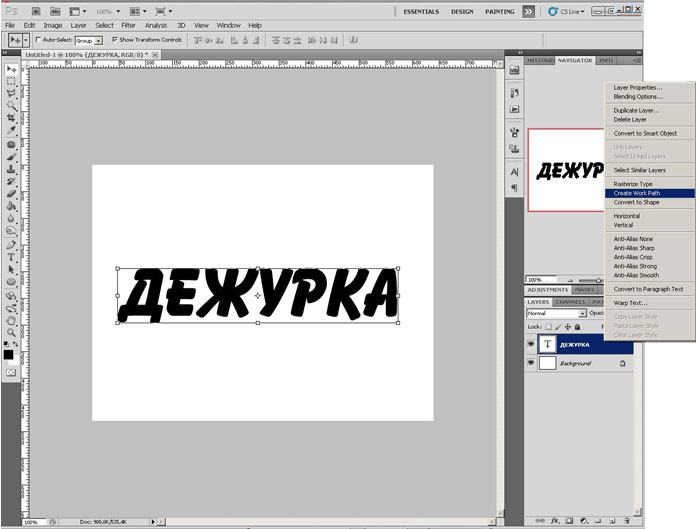Choose the Zoom tool in the toolbox
The width and height of the screenshot is (696, 529).
(11, 333)
